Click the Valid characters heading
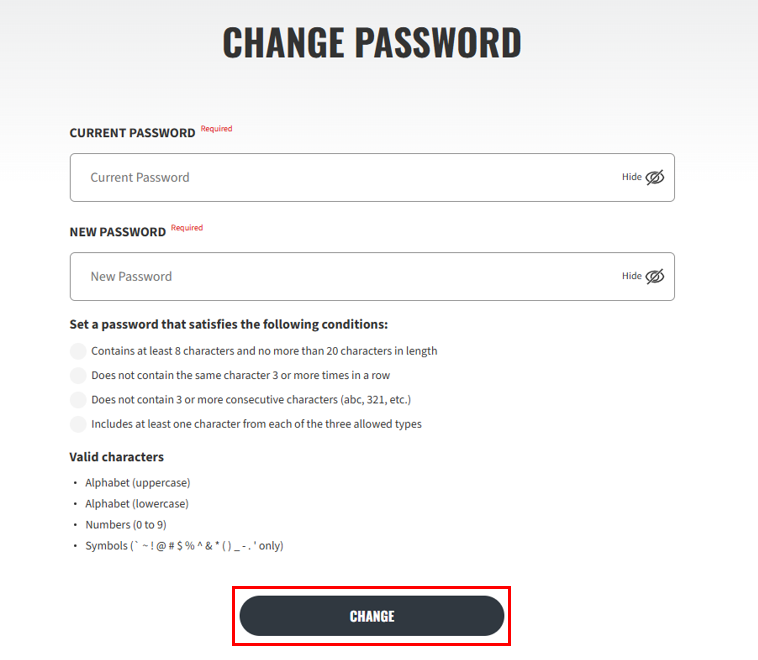Screen dimensions: 758x660 (117, 457)
